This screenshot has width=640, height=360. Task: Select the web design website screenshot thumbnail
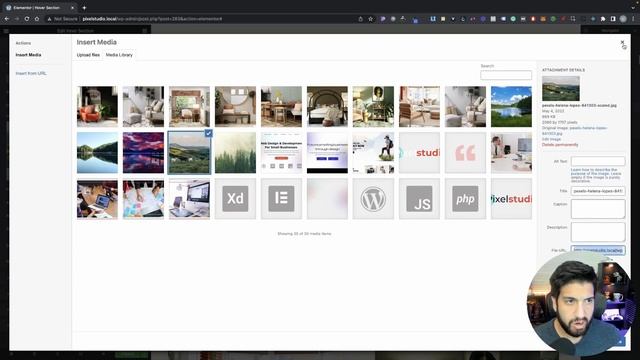pos(281,153)
